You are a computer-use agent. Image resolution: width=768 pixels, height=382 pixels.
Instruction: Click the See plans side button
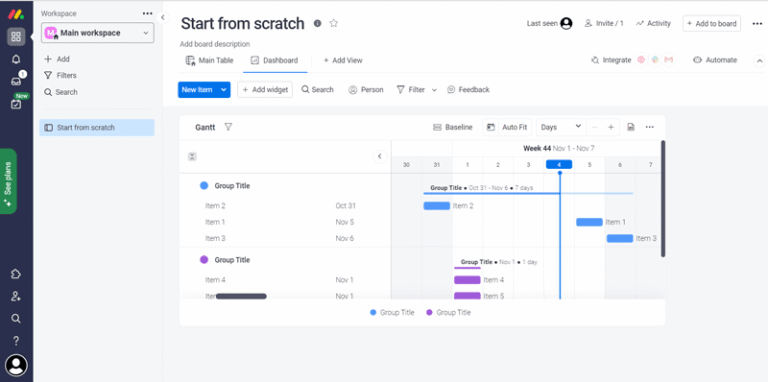point(8,181)
